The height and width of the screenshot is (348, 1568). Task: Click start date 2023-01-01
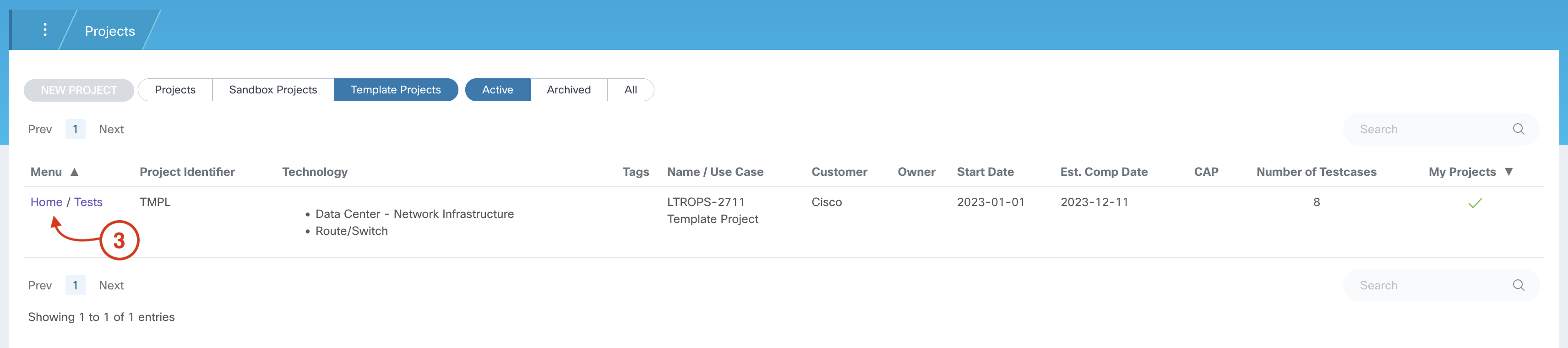point(991,202)
